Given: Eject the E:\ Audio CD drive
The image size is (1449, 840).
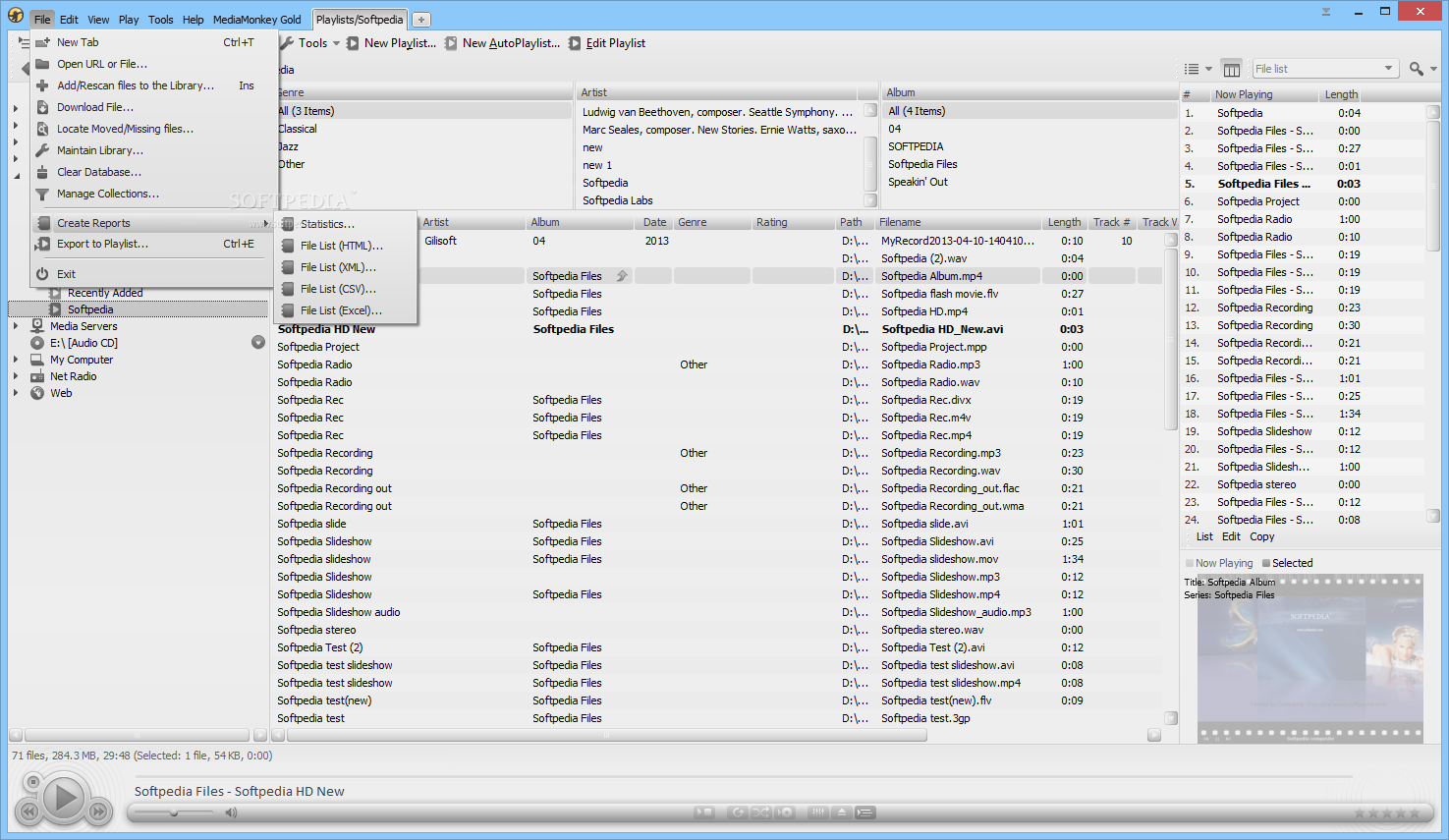Looking at the screenshot, I should point(258,342).
